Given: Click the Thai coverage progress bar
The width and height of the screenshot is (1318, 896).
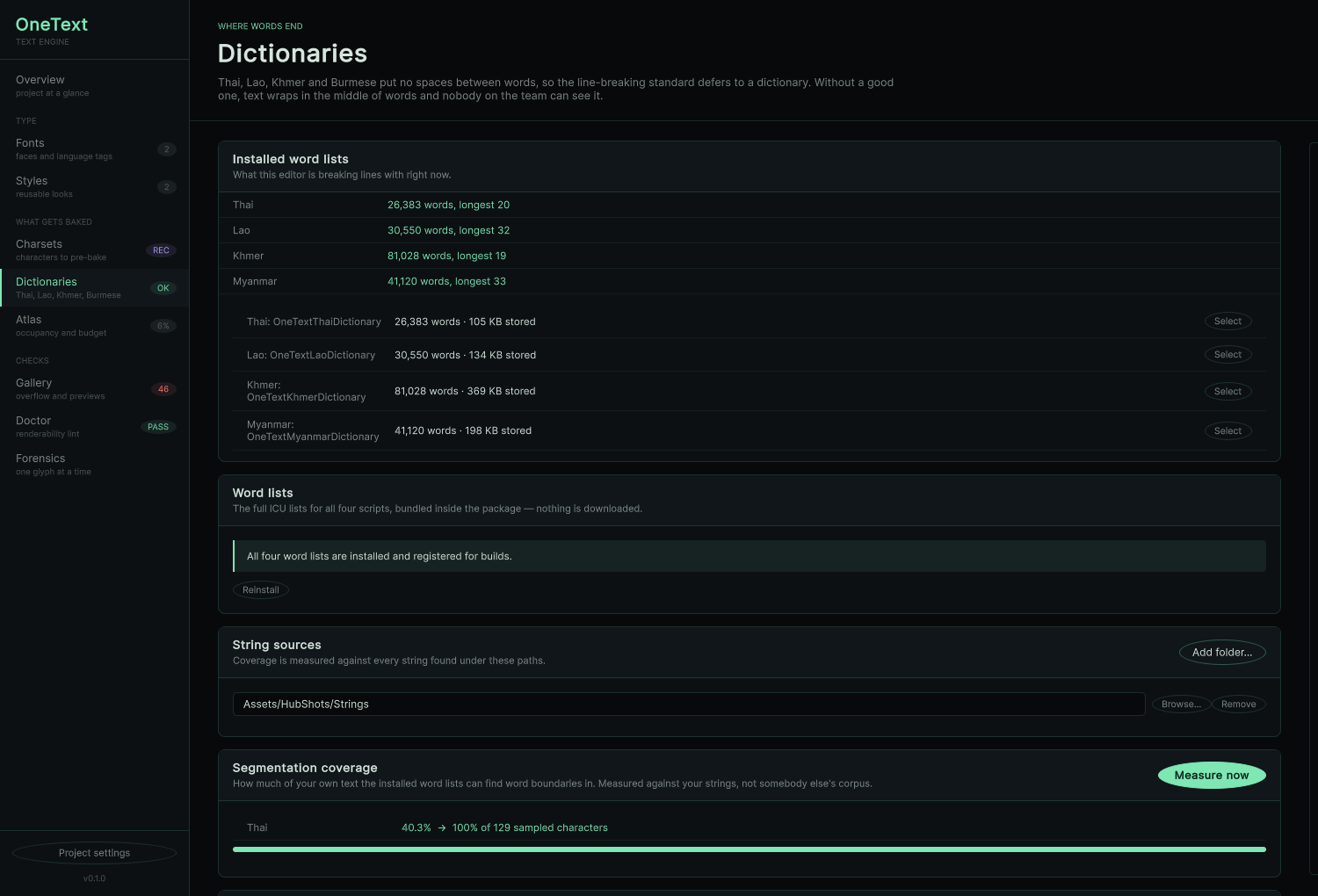Looking at the screenshot, I should point(750,849).
